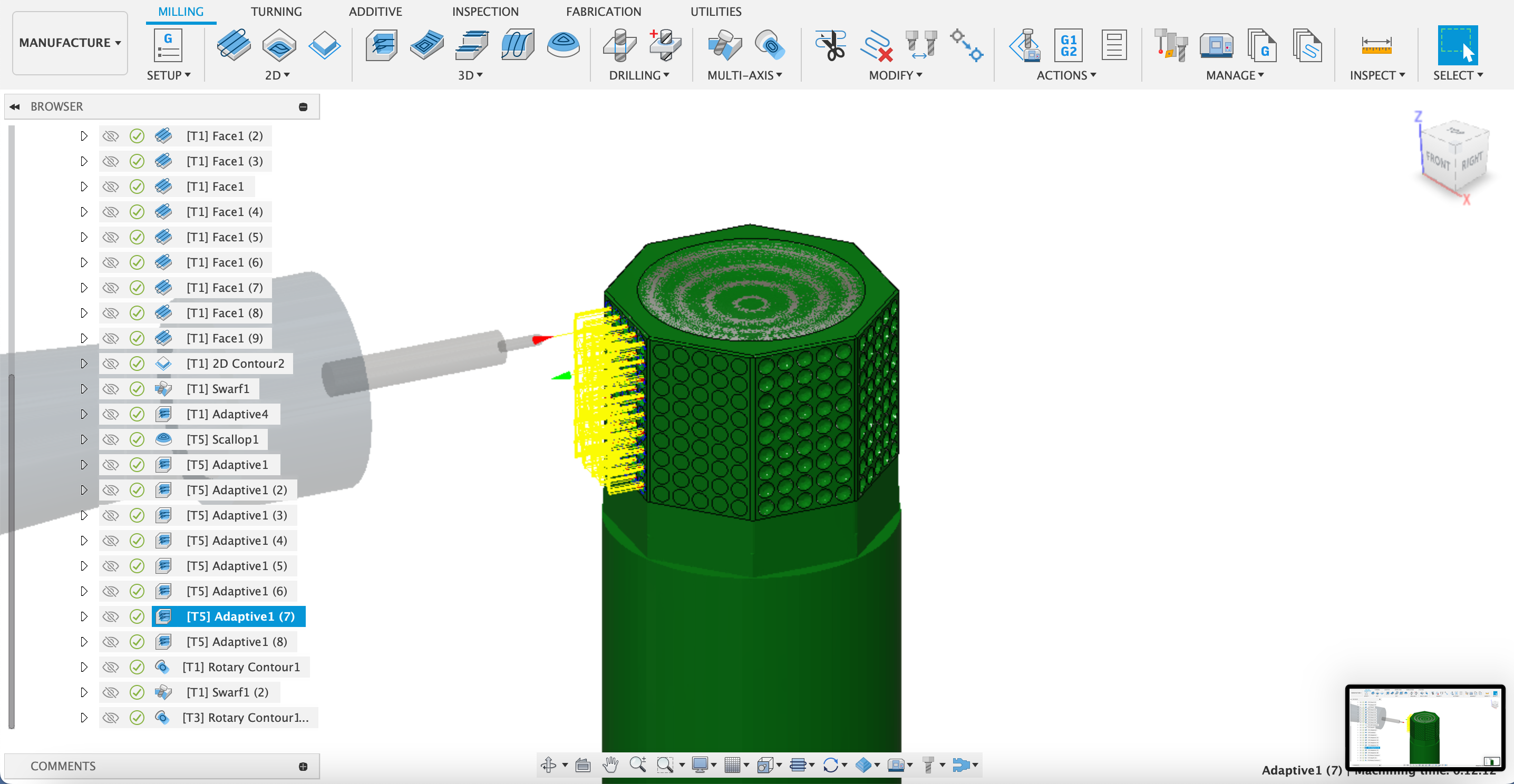Image resolution: width=1514 pixels, height=784 pixels.
Task: Click the Post Process G1 G2 icon
Action: (x=1069, y=45)
